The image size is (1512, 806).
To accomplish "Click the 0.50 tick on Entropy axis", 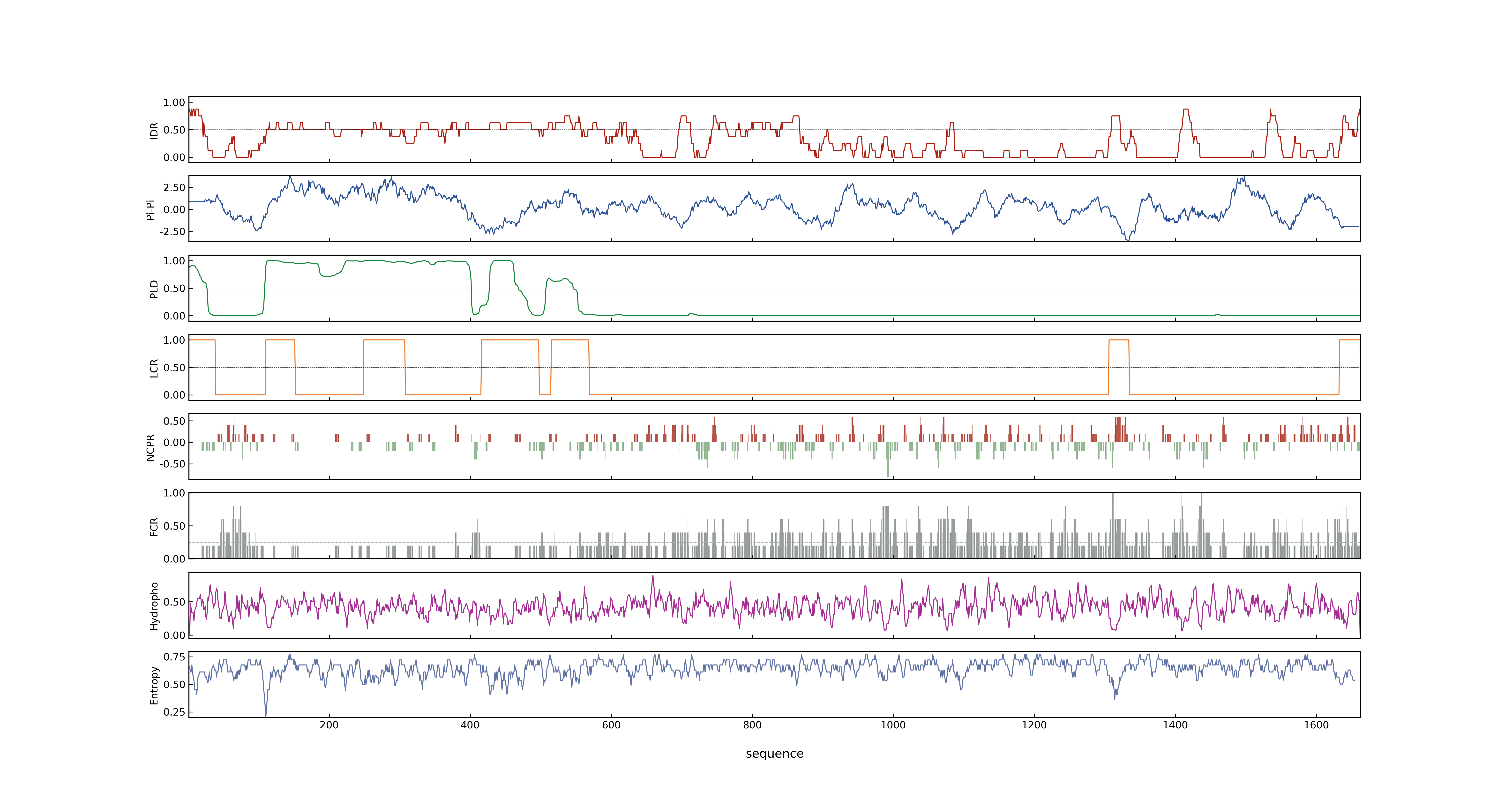I will click(174, 685).
